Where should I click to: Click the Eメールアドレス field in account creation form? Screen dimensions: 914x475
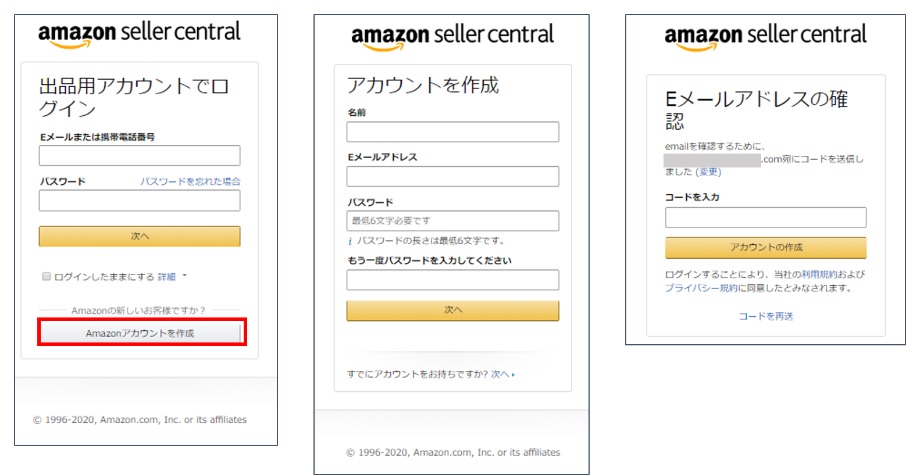pos(452,176)
